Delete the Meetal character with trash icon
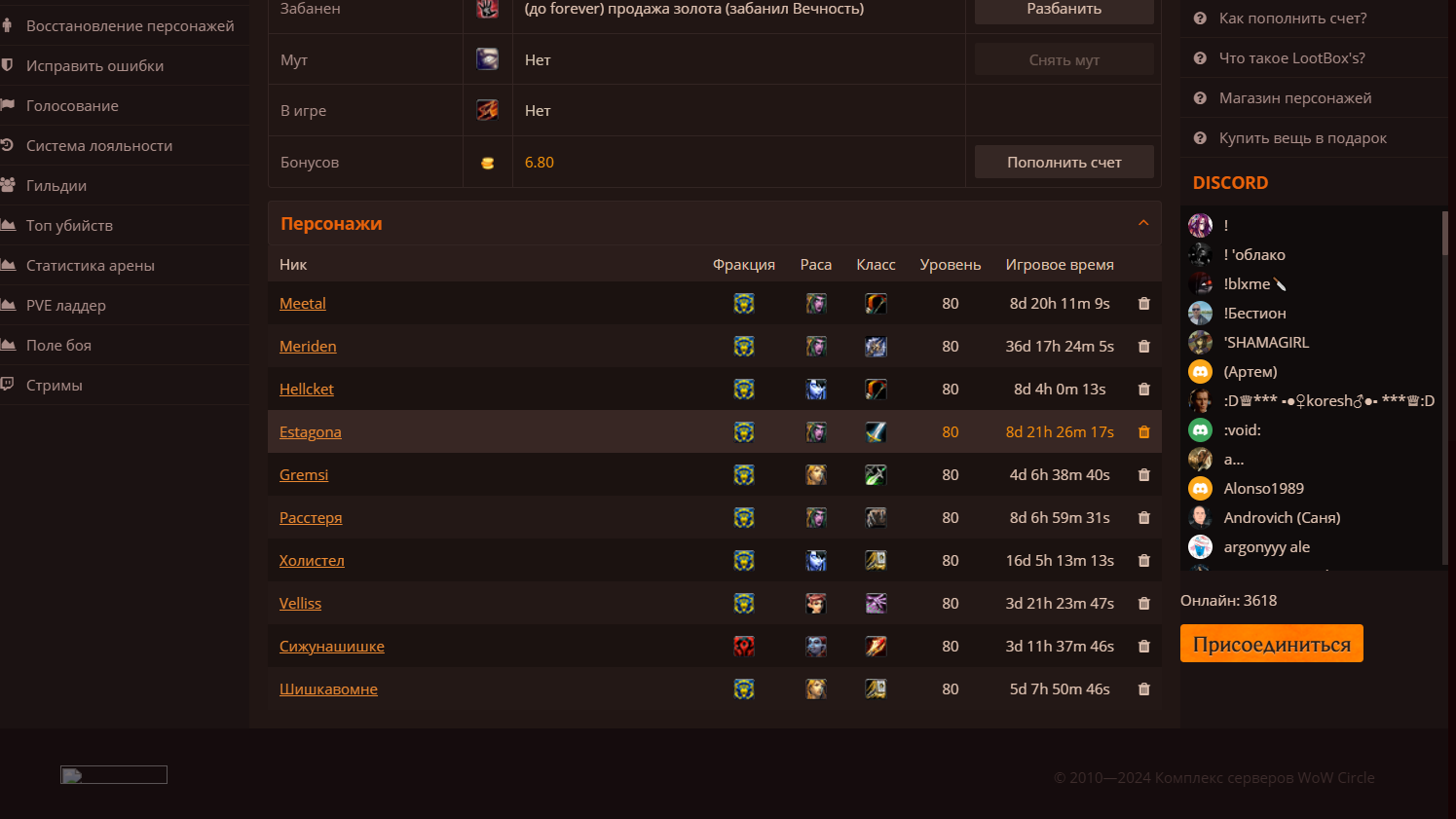 point(1144,304)
